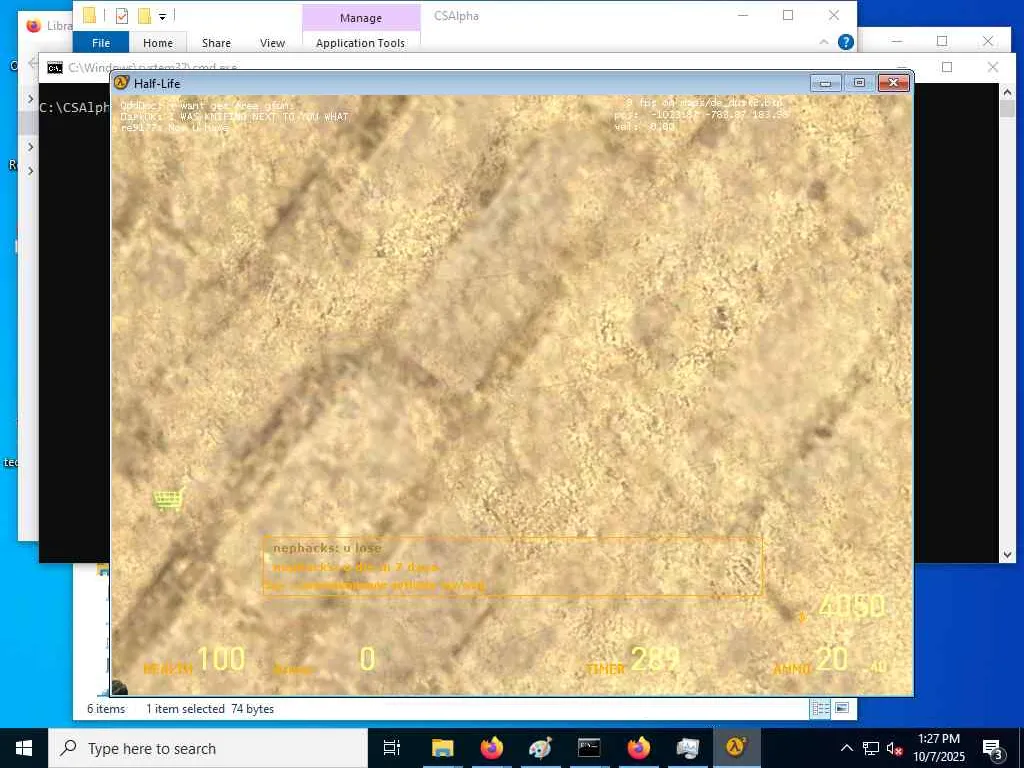This screenshot has width=1024, height=768.
Task: Switch to the Share ribbon tab
Action: pos(216,42)
